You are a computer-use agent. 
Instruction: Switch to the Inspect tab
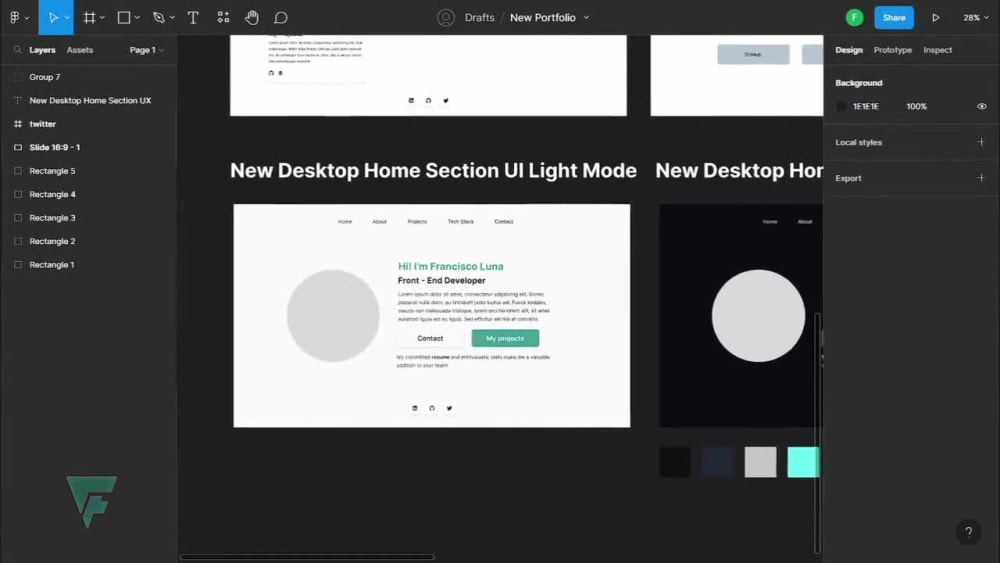point(938,50)
